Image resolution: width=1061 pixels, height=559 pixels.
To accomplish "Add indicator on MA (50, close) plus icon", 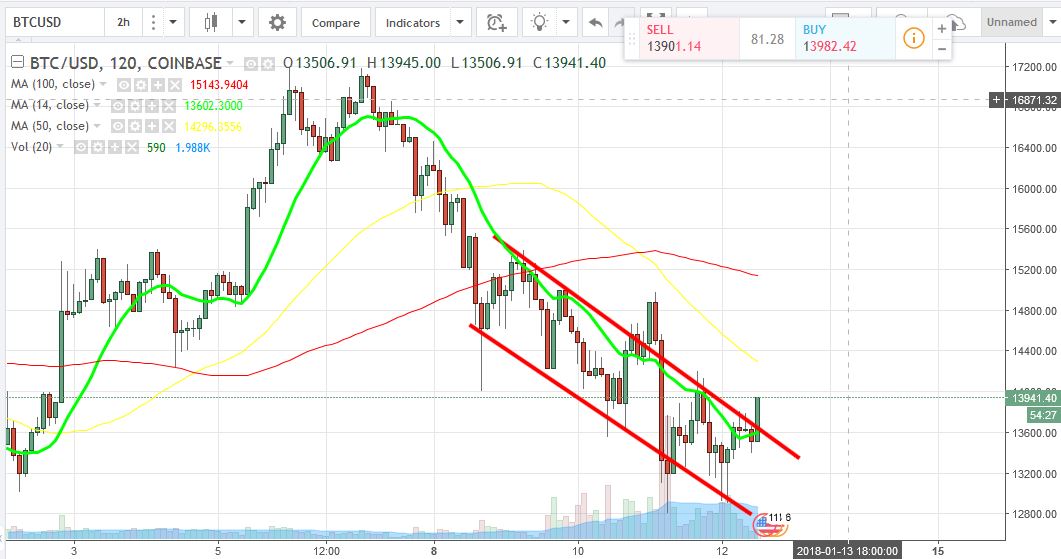I will (x=152, y=127).
